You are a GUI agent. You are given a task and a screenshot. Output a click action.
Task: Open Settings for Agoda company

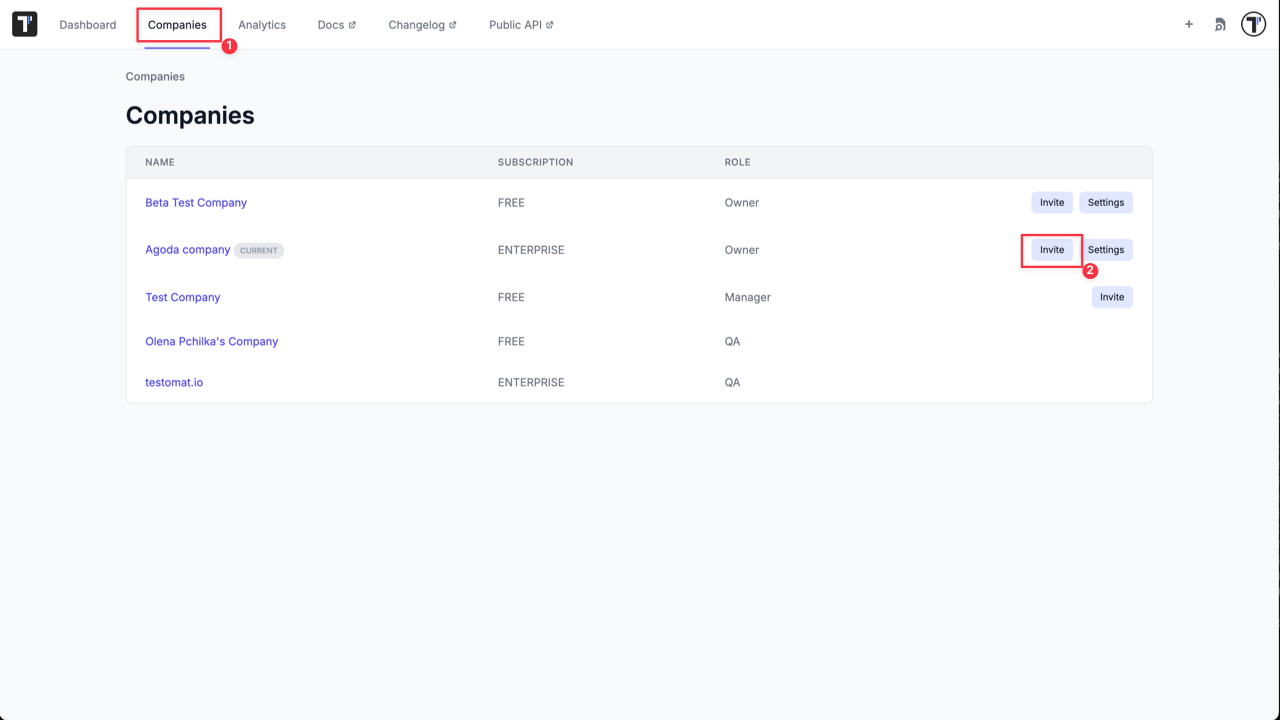1106,249
